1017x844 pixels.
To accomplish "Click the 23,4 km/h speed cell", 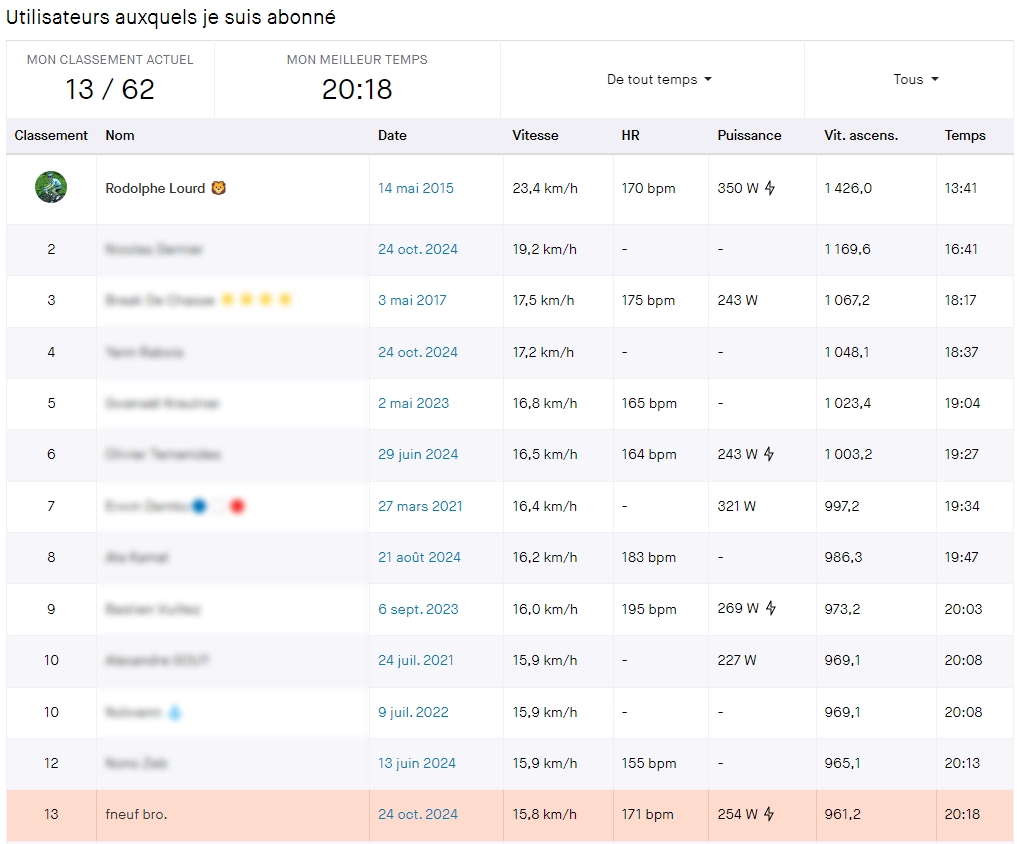I will (x=545, y=188).
